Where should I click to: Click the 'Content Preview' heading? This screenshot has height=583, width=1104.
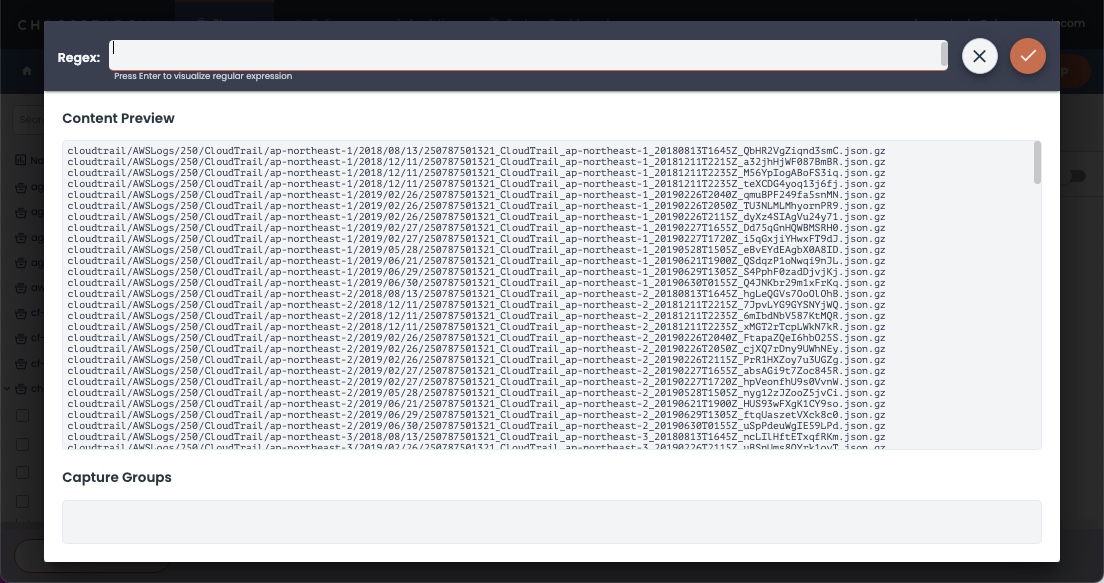(x=118, y=118)
